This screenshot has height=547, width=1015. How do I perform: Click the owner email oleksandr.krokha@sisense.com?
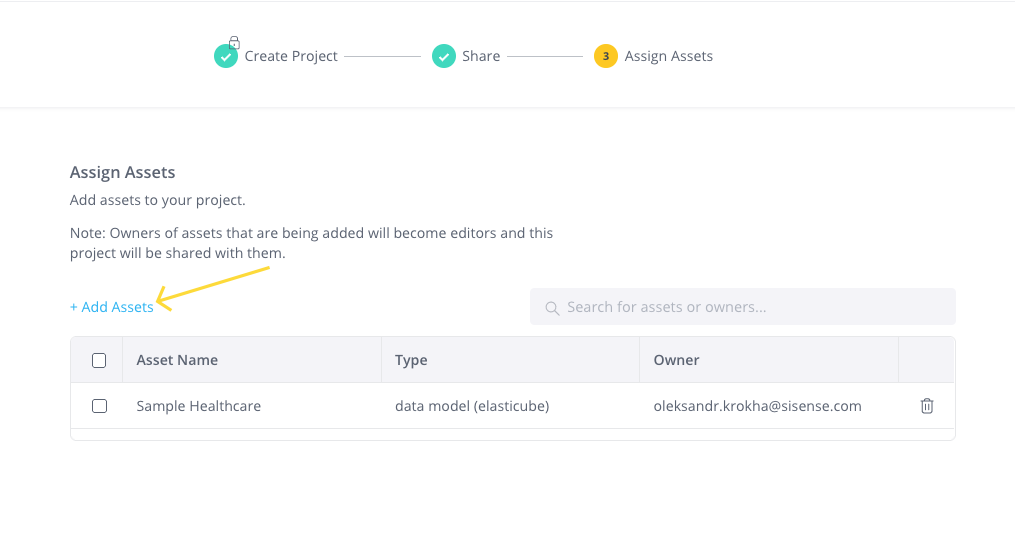(757, 406)
